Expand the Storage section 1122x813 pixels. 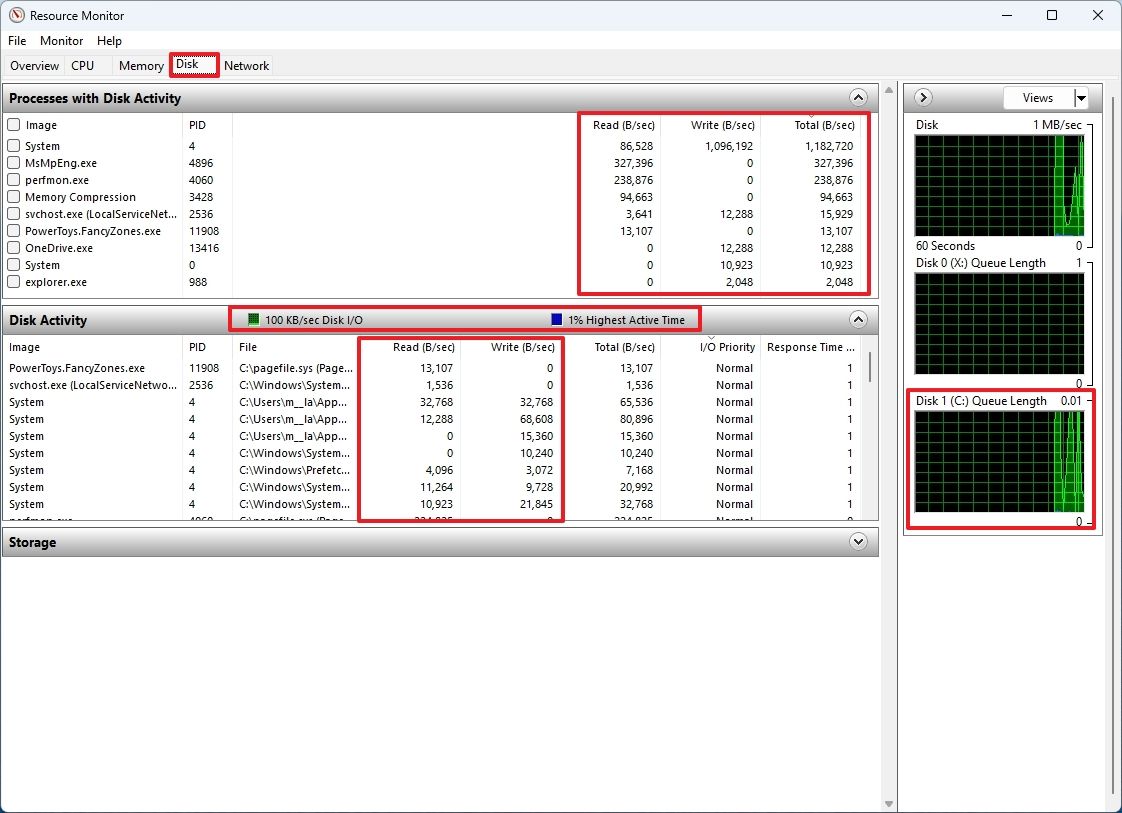point(858,541)
